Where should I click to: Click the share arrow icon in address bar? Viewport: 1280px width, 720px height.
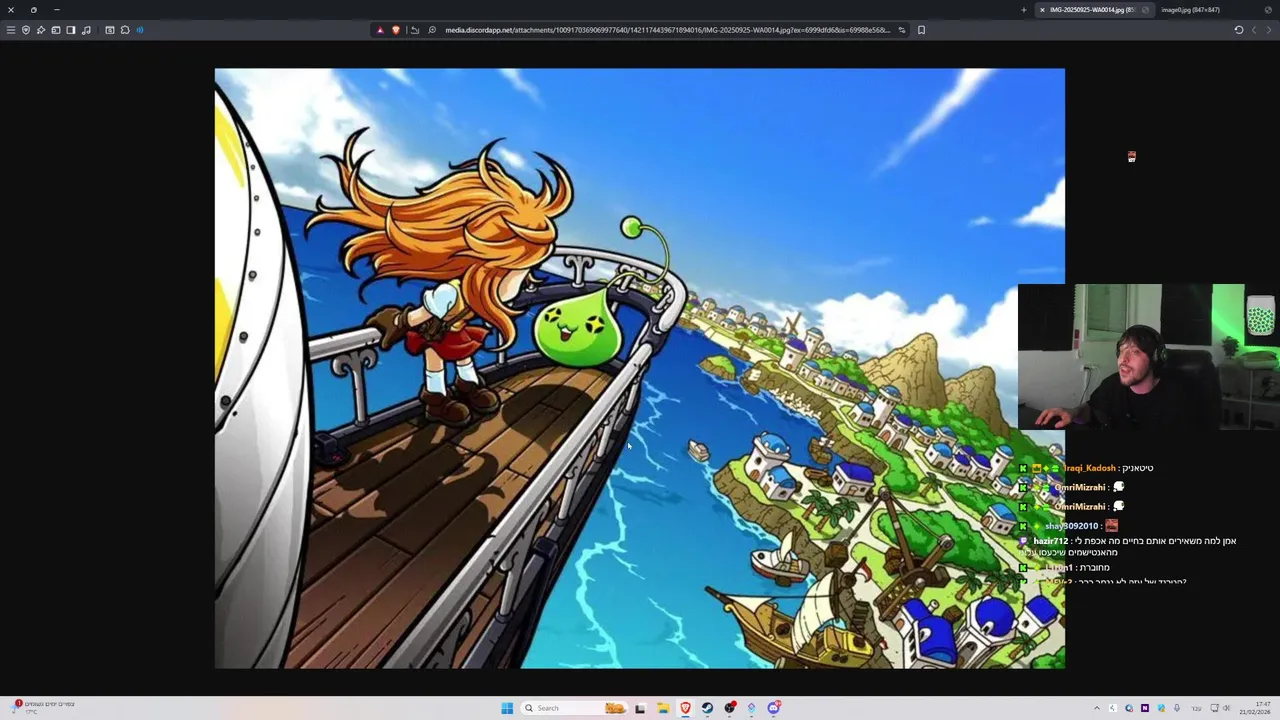(x=415, y=30)
